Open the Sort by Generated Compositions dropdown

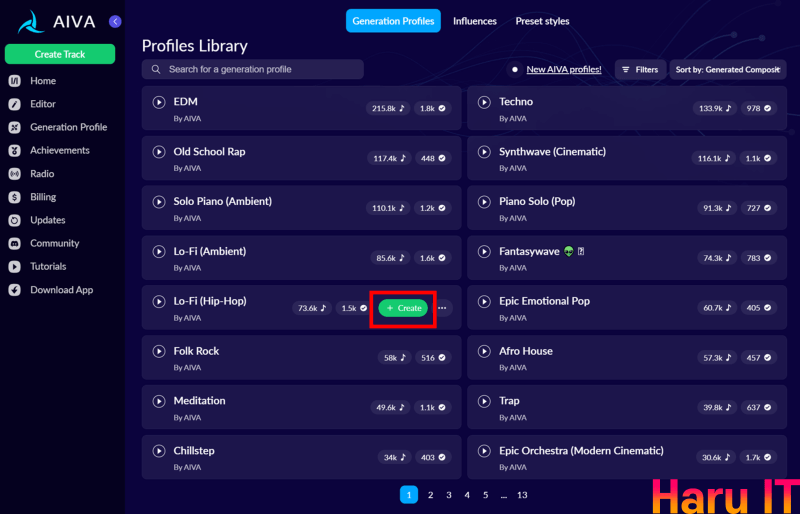(x=728, y=69)
